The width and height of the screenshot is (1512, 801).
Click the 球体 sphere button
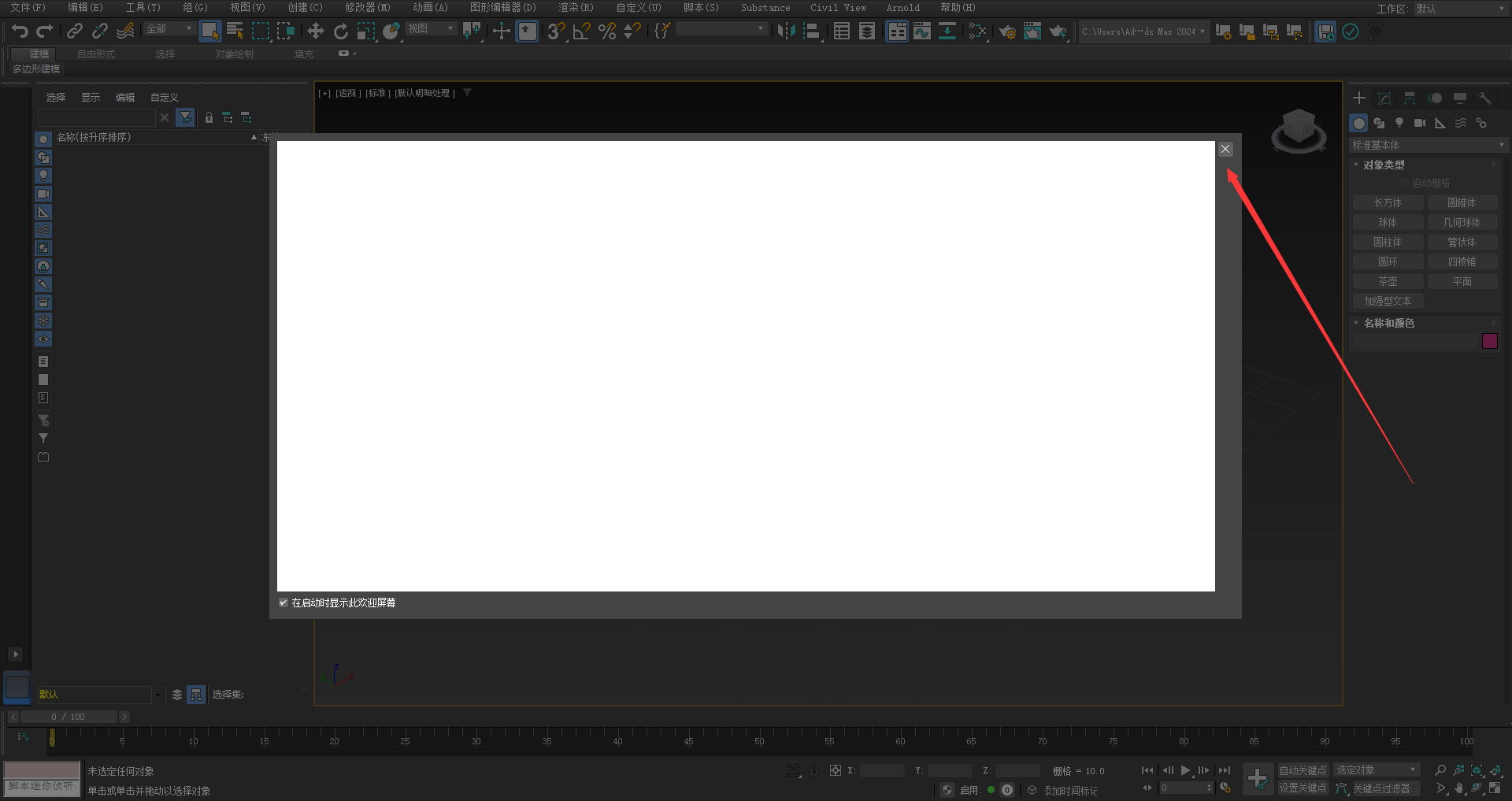[x=1388, y=223]
